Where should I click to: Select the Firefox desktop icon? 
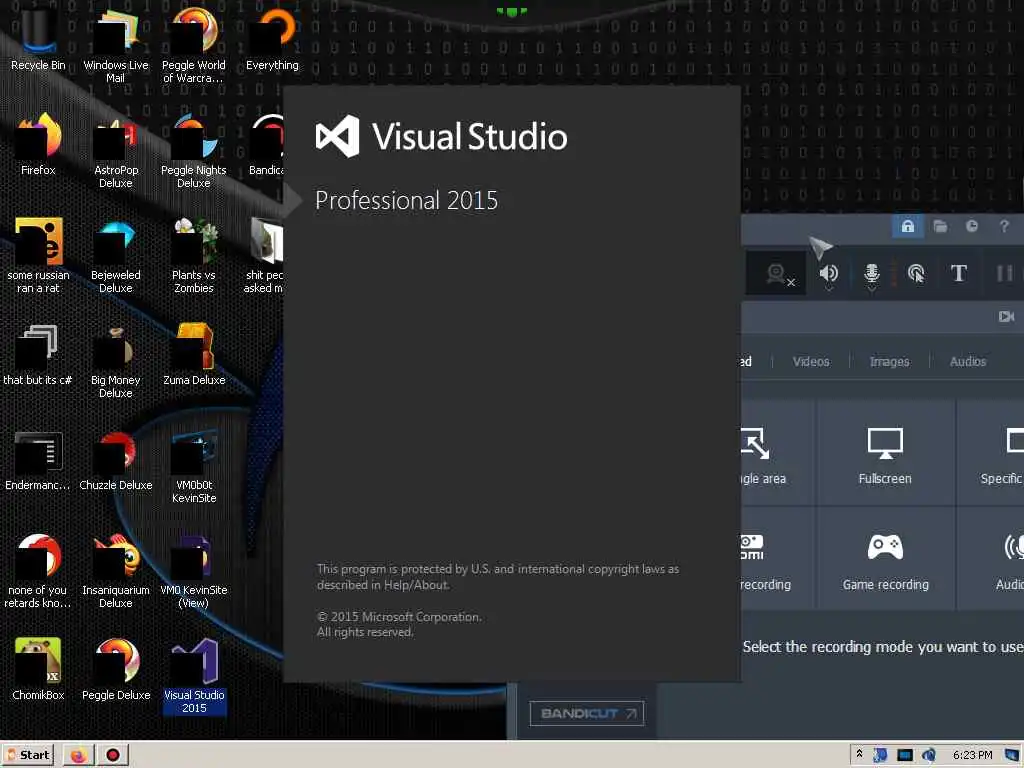(38, 144)
